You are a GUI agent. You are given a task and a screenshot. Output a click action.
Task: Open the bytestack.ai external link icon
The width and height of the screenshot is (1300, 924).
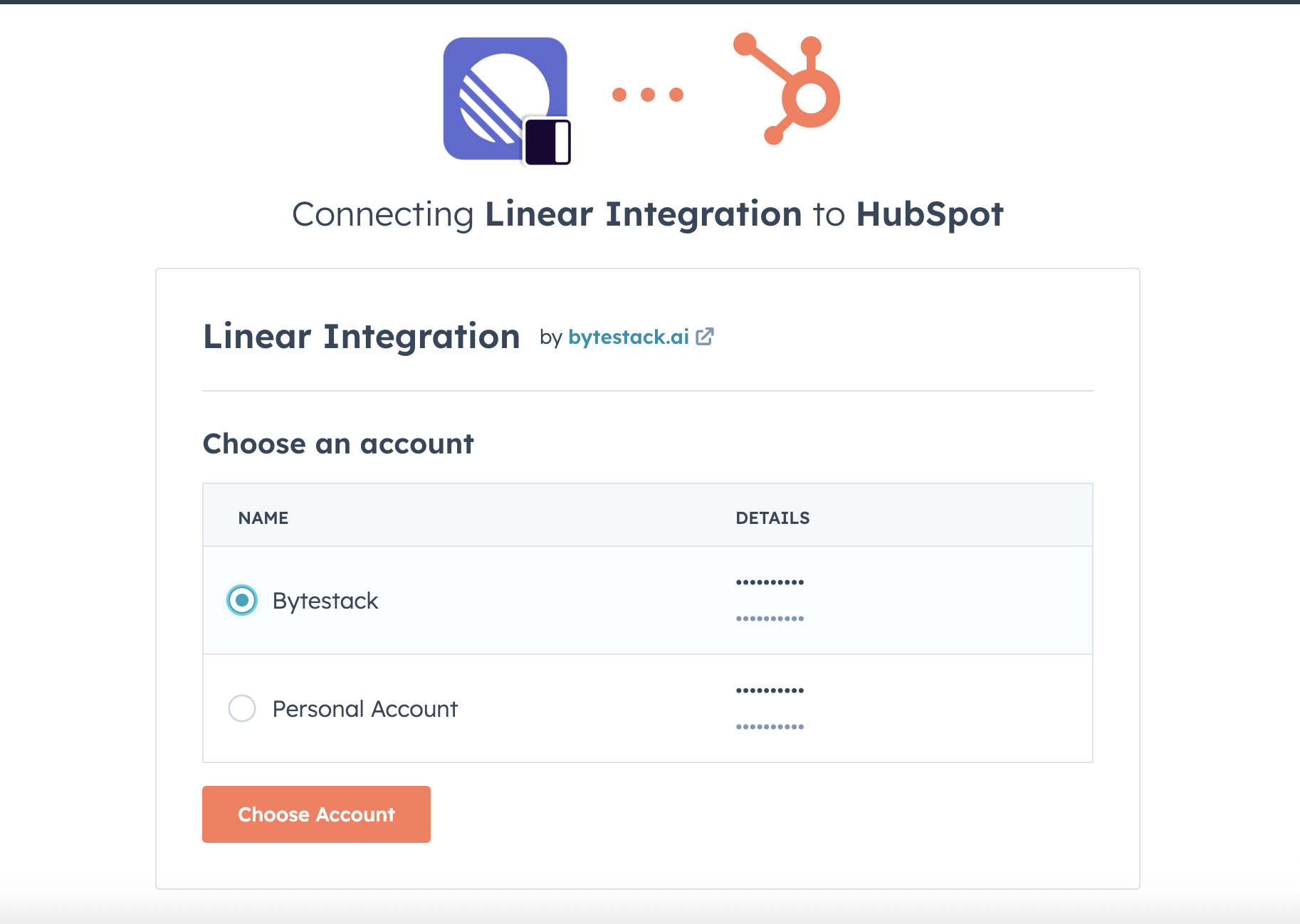(x=706, y=337)
